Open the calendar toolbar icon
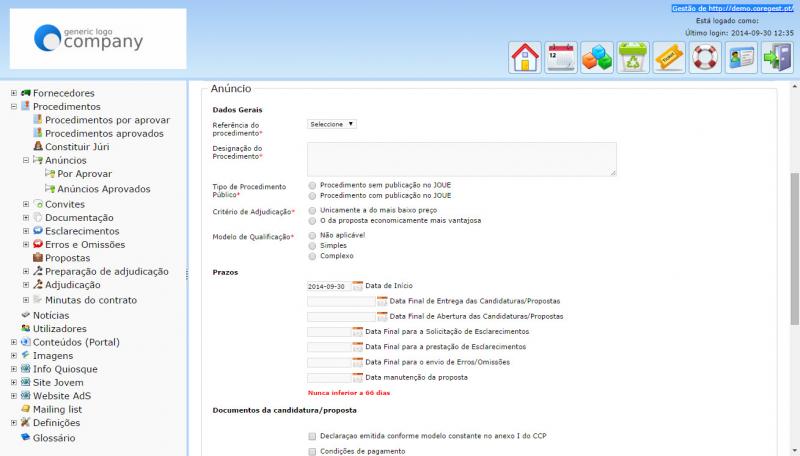Screen dimensions: 800x456 tap(560, 57)
